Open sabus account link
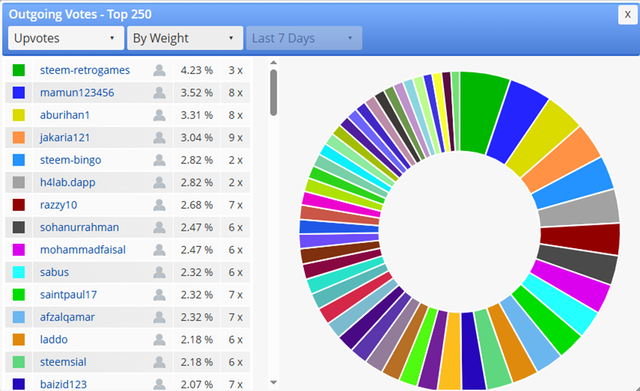640x391 pixels. pos(54,272)
